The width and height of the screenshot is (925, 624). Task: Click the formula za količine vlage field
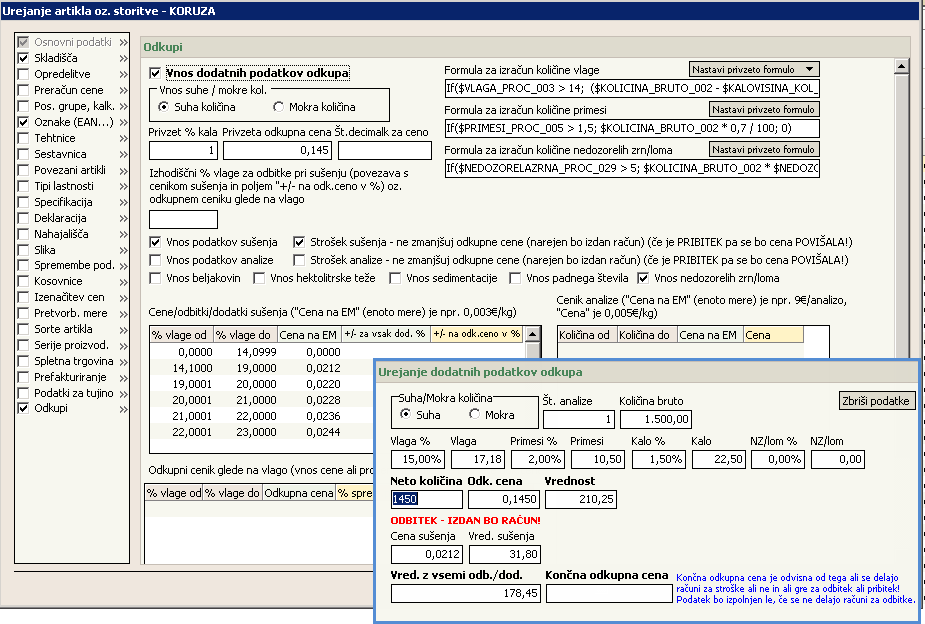[632, 88]
